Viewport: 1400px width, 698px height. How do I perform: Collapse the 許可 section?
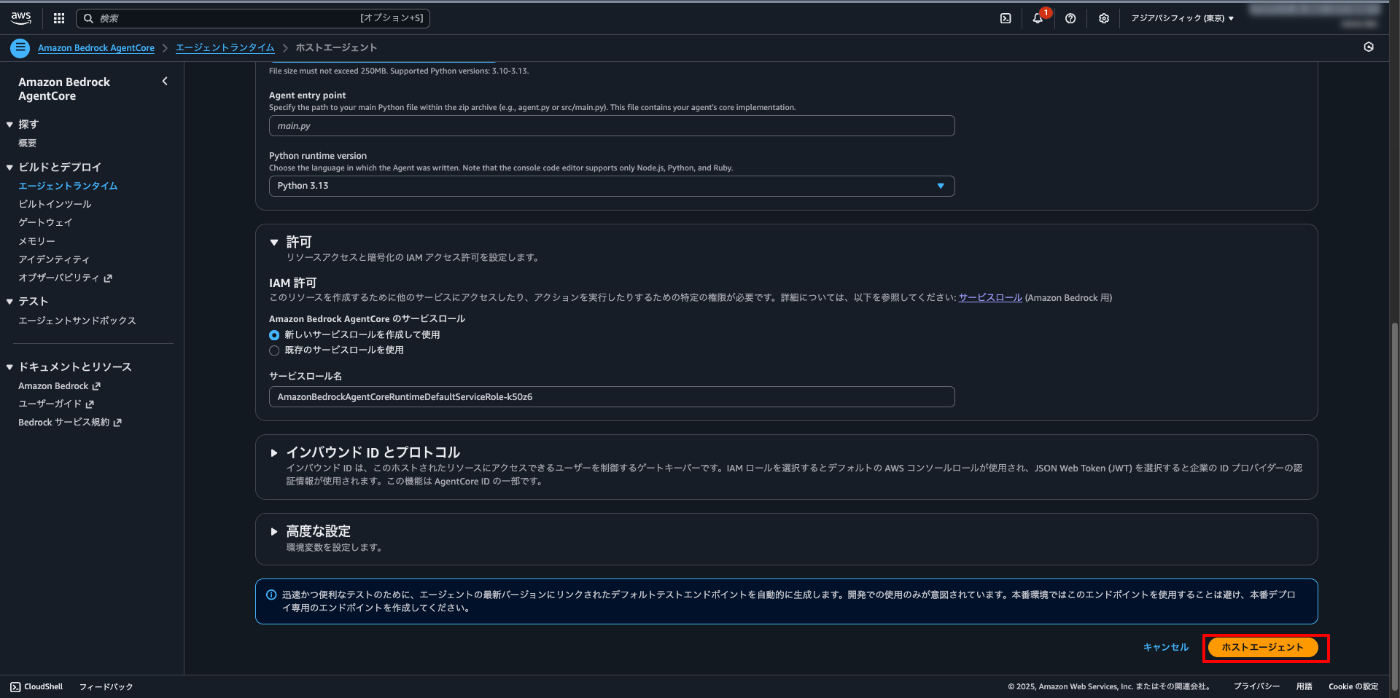tap(274, 242)
